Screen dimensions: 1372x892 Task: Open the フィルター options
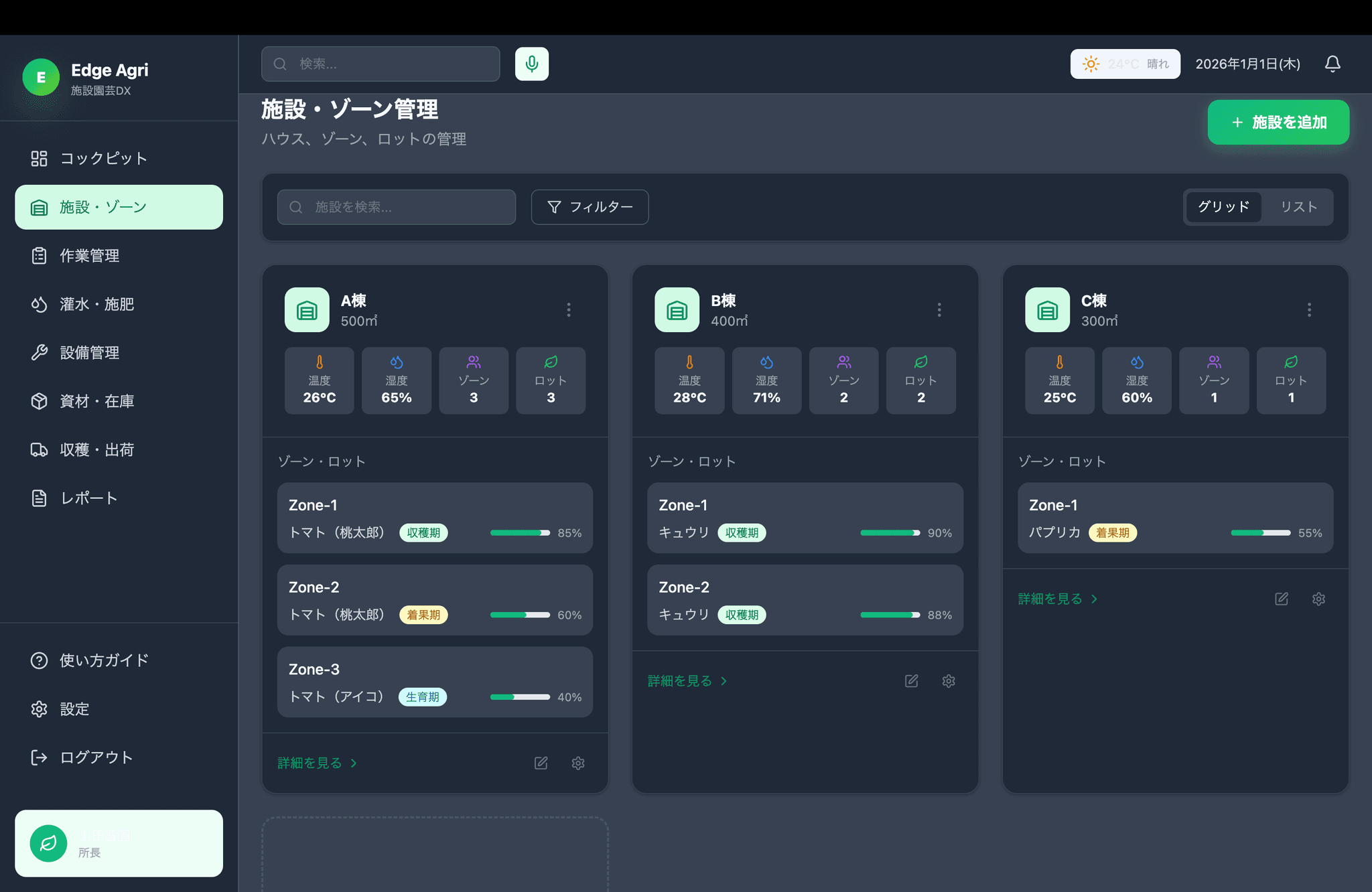pos(590,207)
